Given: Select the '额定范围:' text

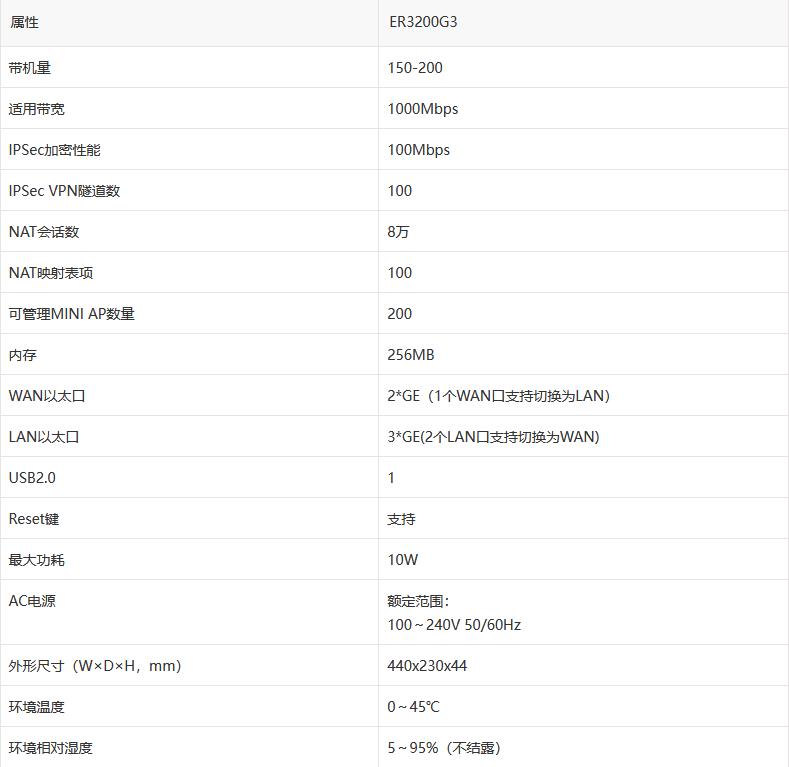Looking at the screenshot, I should [418, 601].
